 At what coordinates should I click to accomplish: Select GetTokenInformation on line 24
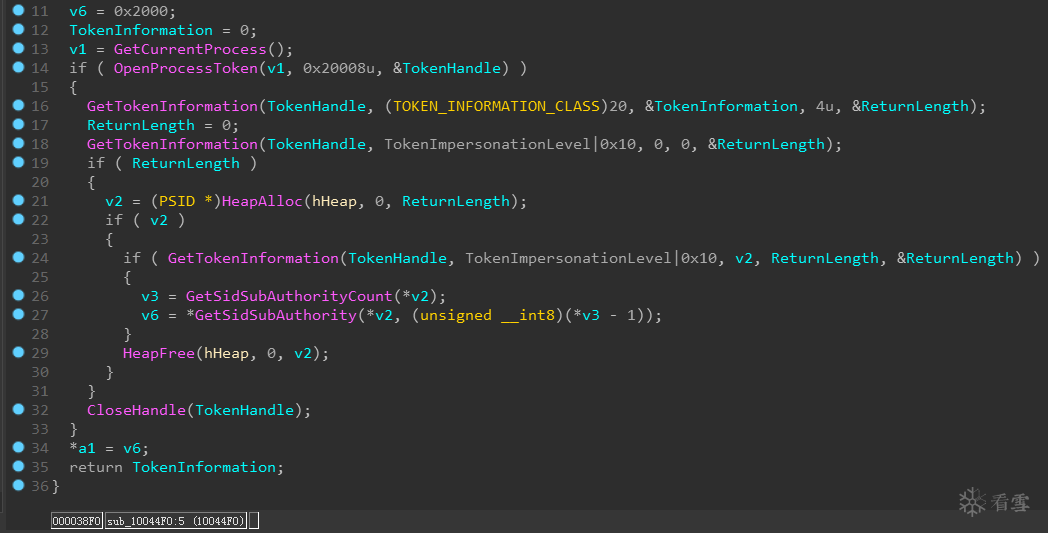point(253,258)
